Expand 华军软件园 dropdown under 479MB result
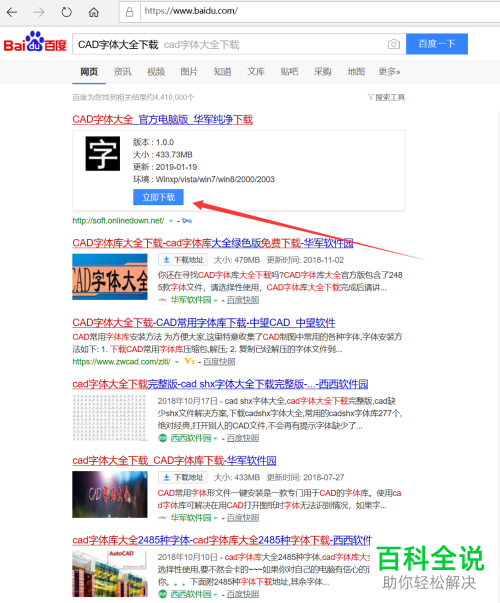Viewport: 500px width, 603px height. [215, 300]
